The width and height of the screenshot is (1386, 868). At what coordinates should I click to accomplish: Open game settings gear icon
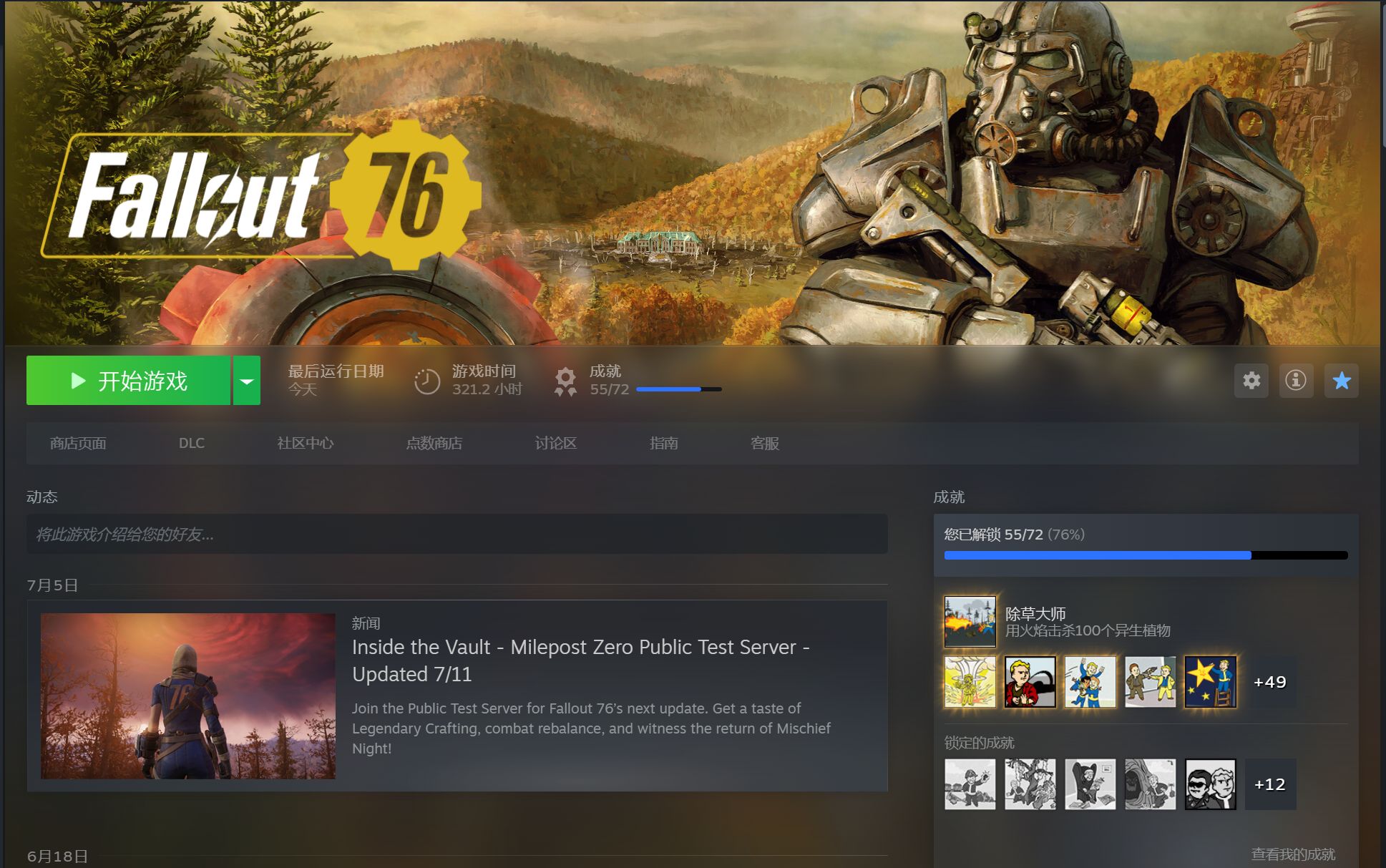coord(1251,380)
